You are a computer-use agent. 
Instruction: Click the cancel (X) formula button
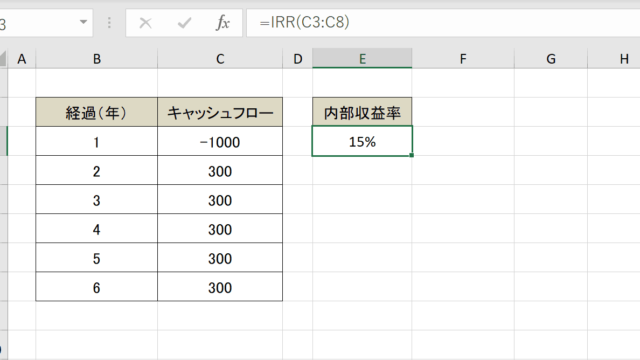tap(145, 23)
